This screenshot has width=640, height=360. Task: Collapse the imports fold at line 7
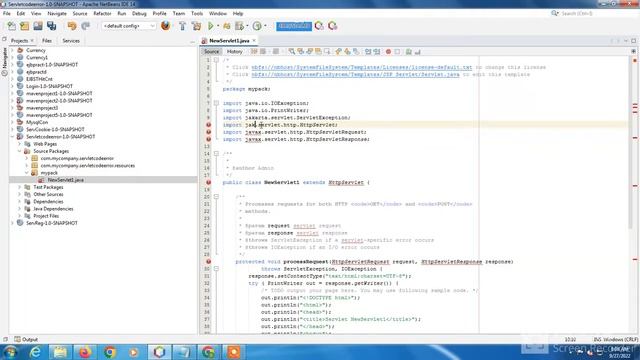click(x=216, y=103)
